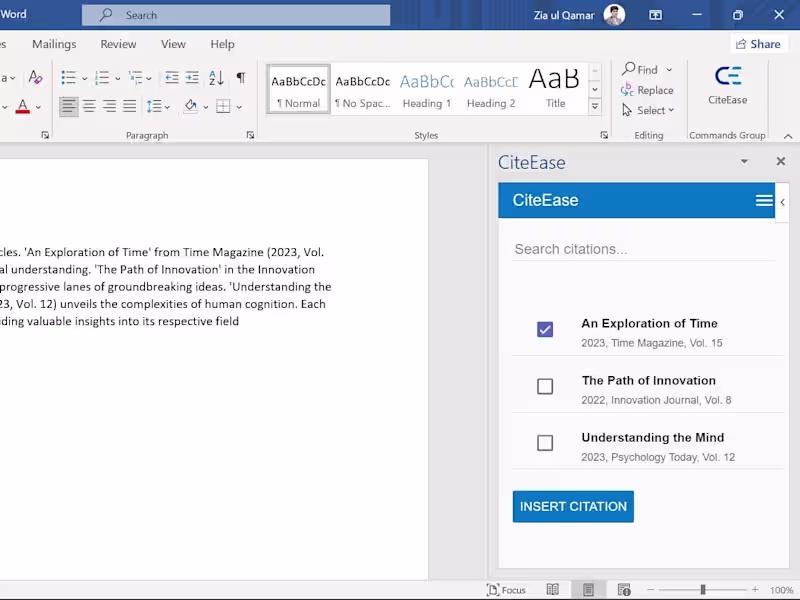Click the Clear All Formatting icon
The width and height of the screenshot is (800, 600).
(35, 78)
